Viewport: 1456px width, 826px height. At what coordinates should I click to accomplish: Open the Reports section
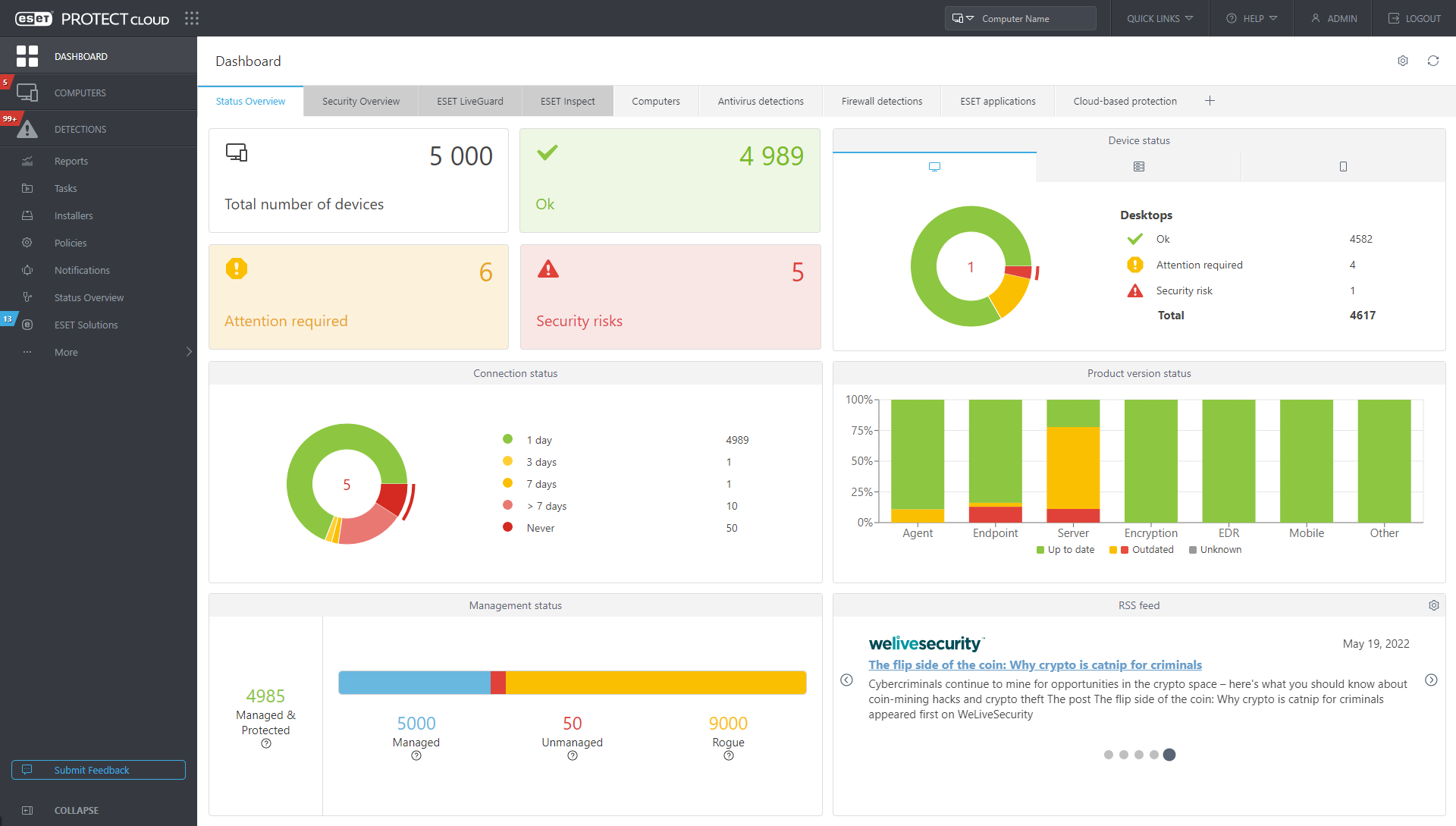click(71, 161)
